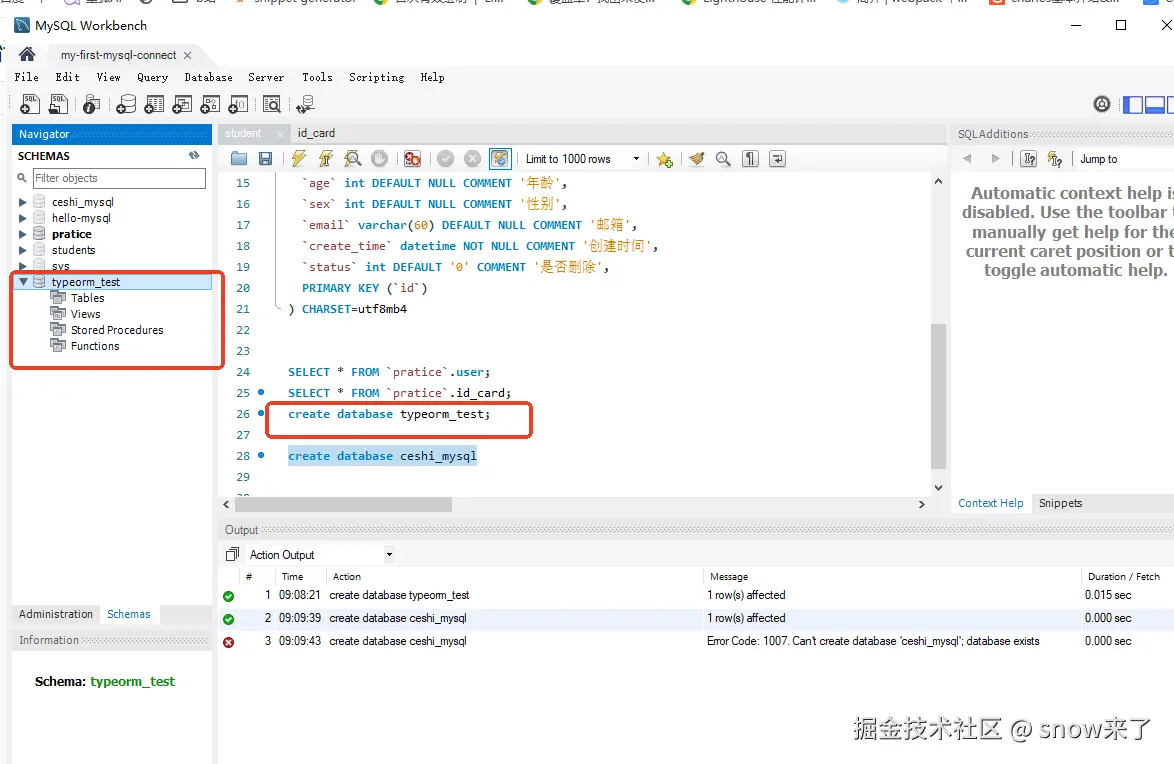Refresh the SCHEMAS list

[x=194, y=156]
